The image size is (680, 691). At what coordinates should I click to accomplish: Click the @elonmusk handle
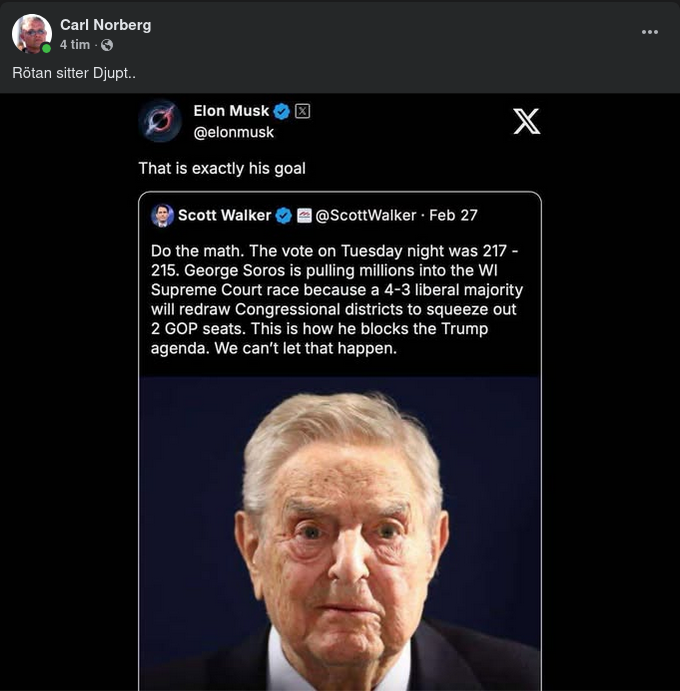pos(233,132)
